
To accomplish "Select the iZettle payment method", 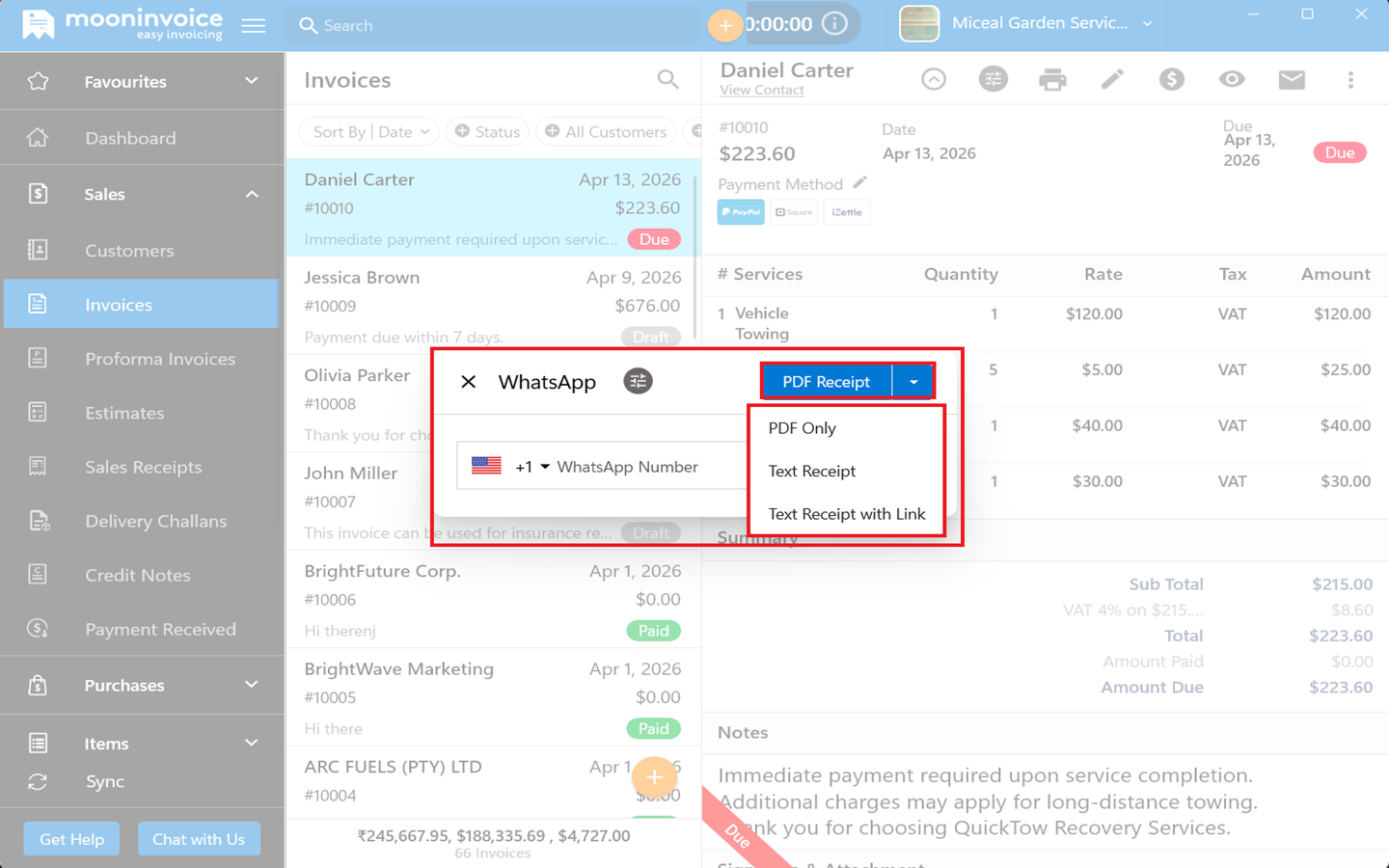I will tap(847, 212).
